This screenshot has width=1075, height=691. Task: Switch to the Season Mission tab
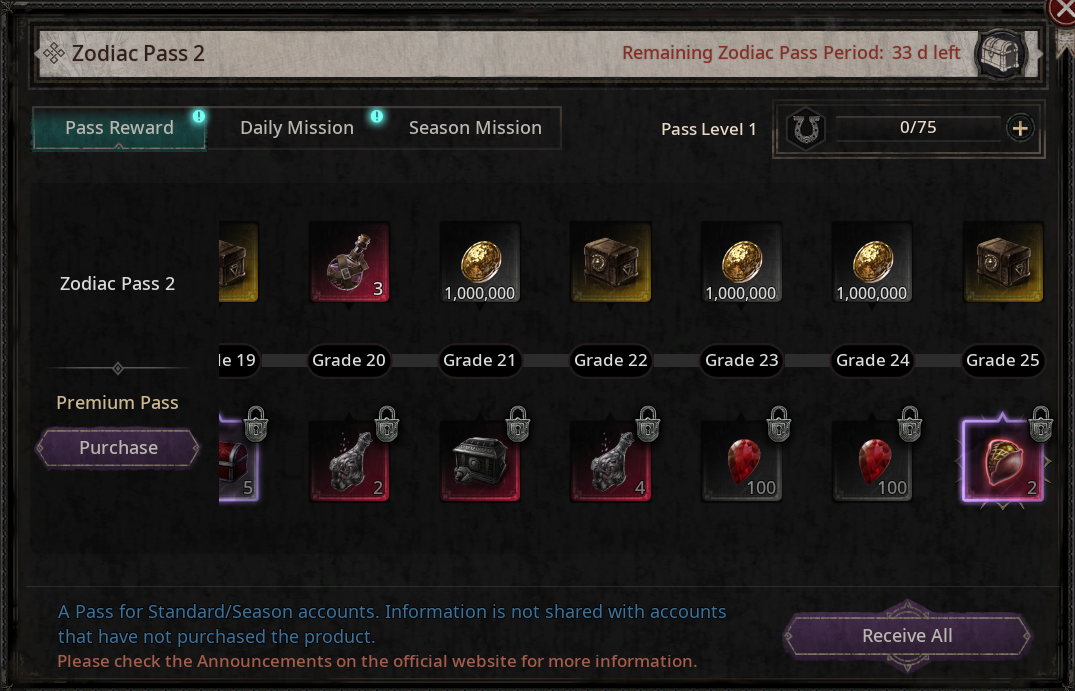coord(475,128)
